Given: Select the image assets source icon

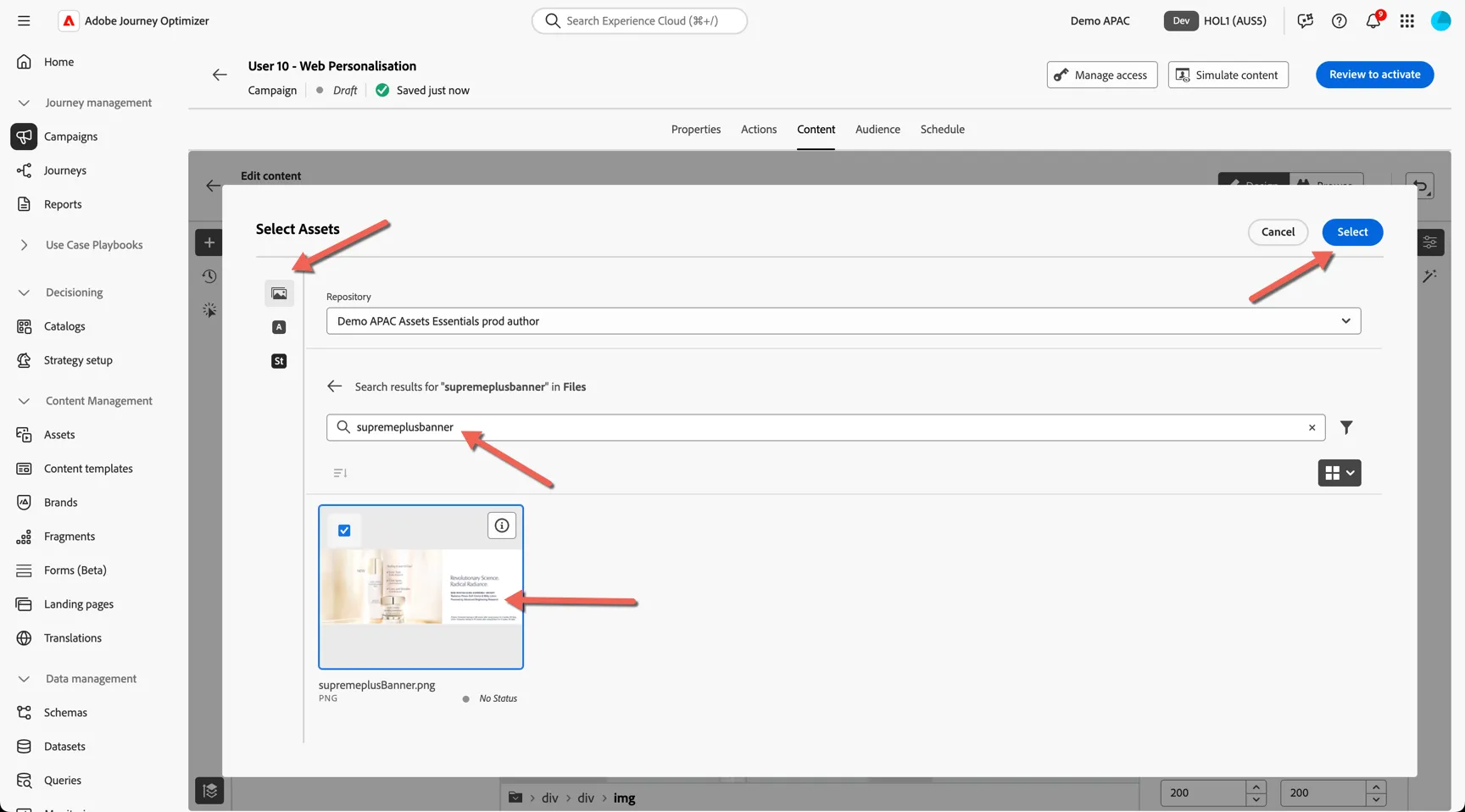Looking at the screenshot, I should (279, 293).
